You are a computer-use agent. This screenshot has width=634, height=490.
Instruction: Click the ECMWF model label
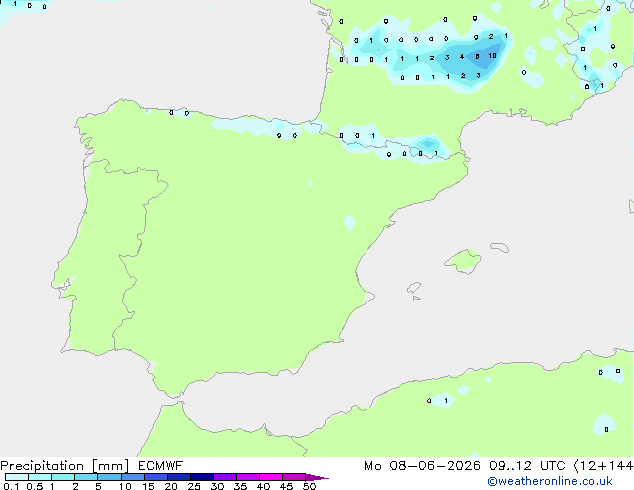pyautogui.click(x=161, y=466)
